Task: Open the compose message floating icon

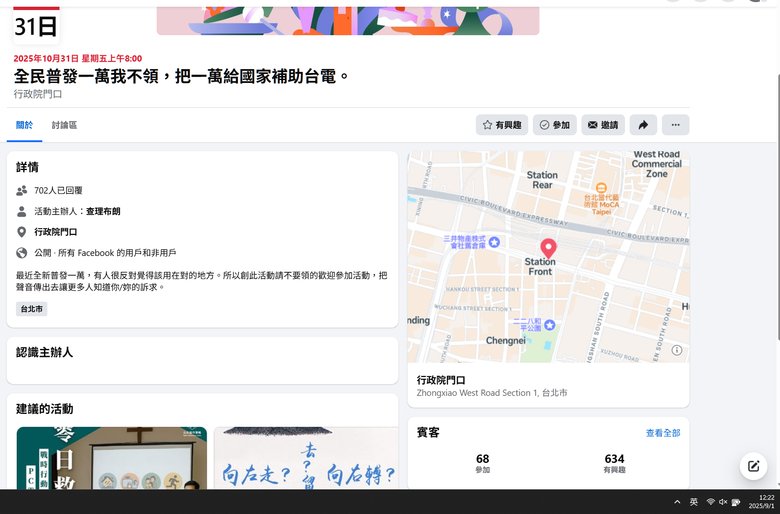Action: [753, 466]
